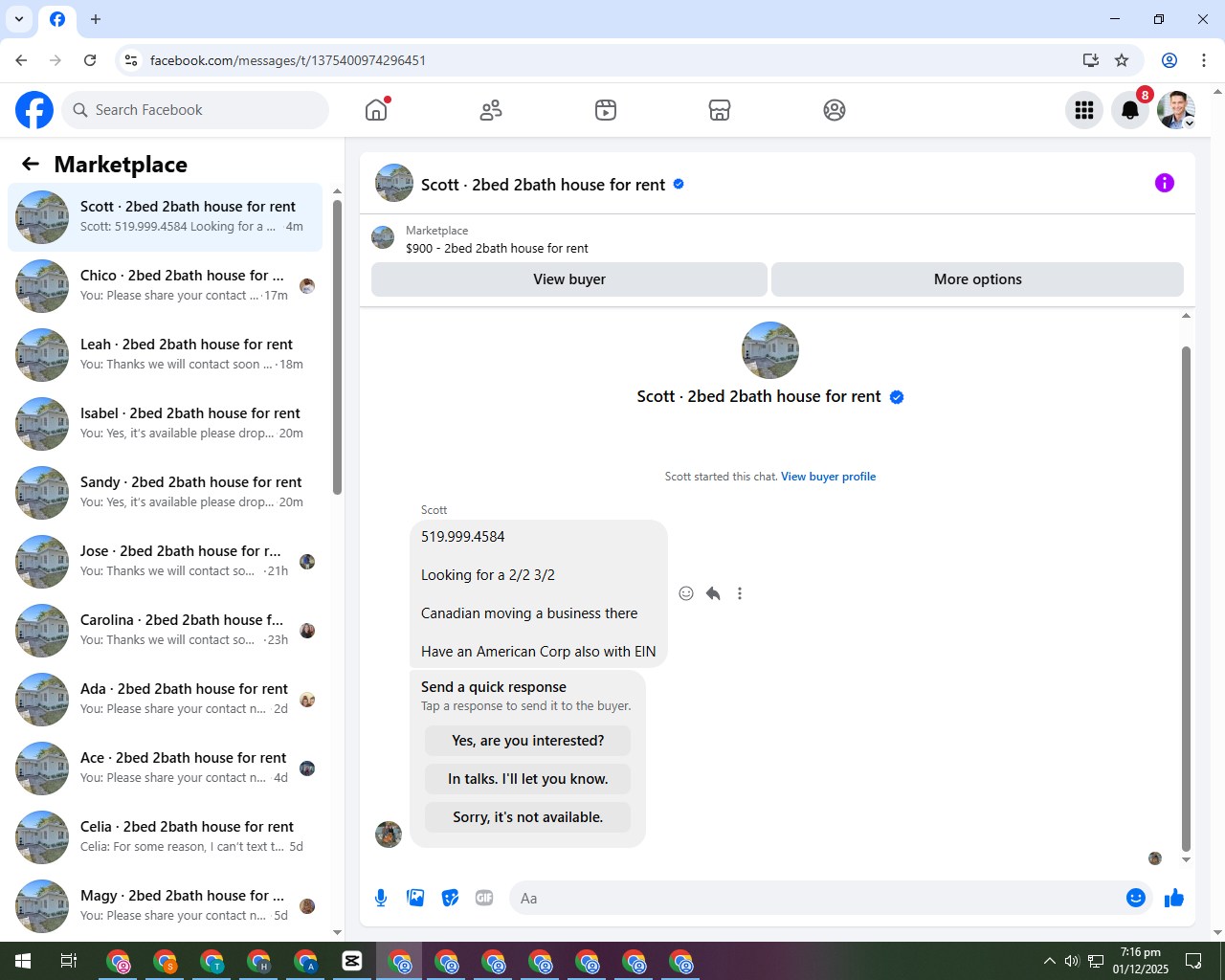Open the Groups icon in top navigation
The height and width of the screenshot is (980, 1225).
[x=835, y=110]
